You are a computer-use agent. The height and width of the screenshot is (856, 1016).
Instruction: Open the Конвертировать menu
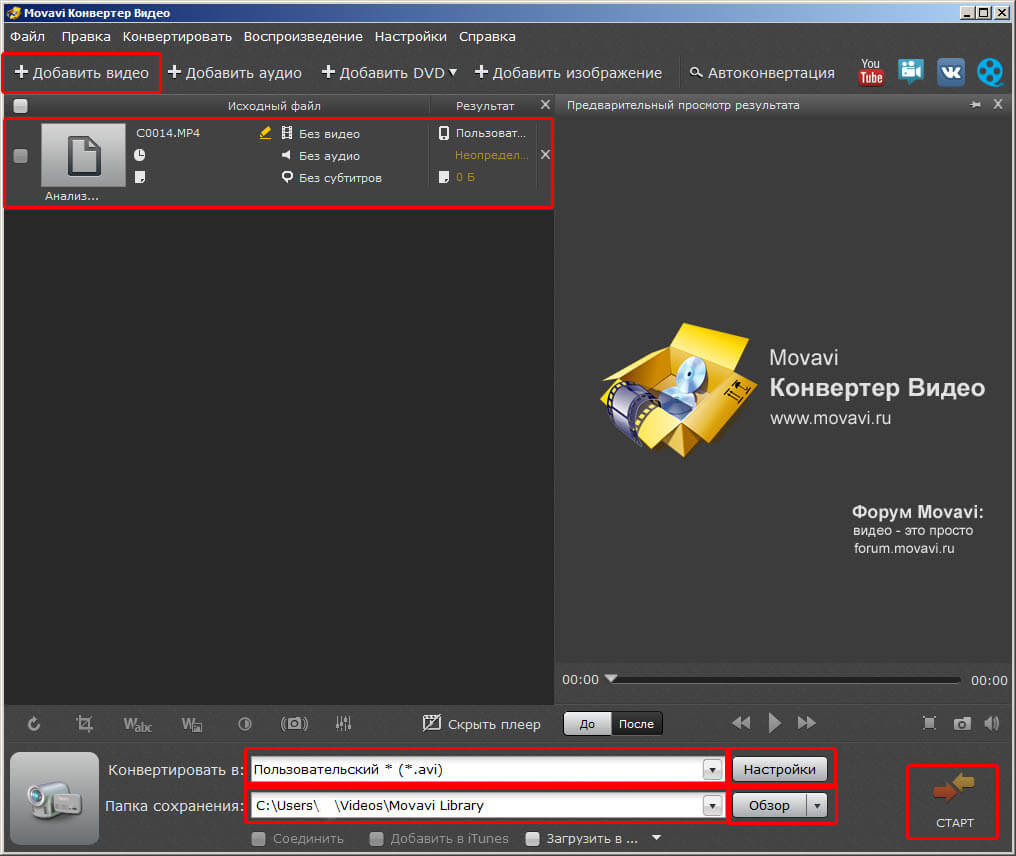click(177, 36)
